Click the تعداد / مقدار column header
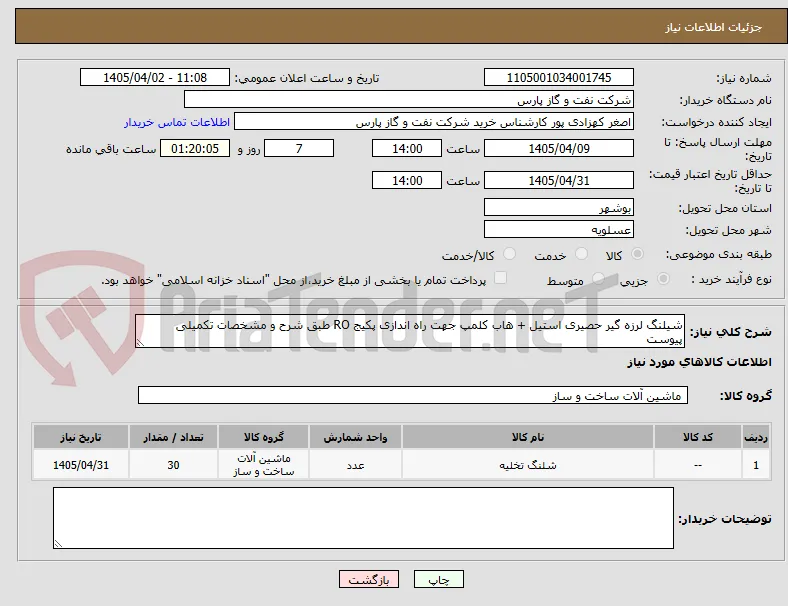 coord(173,437)
